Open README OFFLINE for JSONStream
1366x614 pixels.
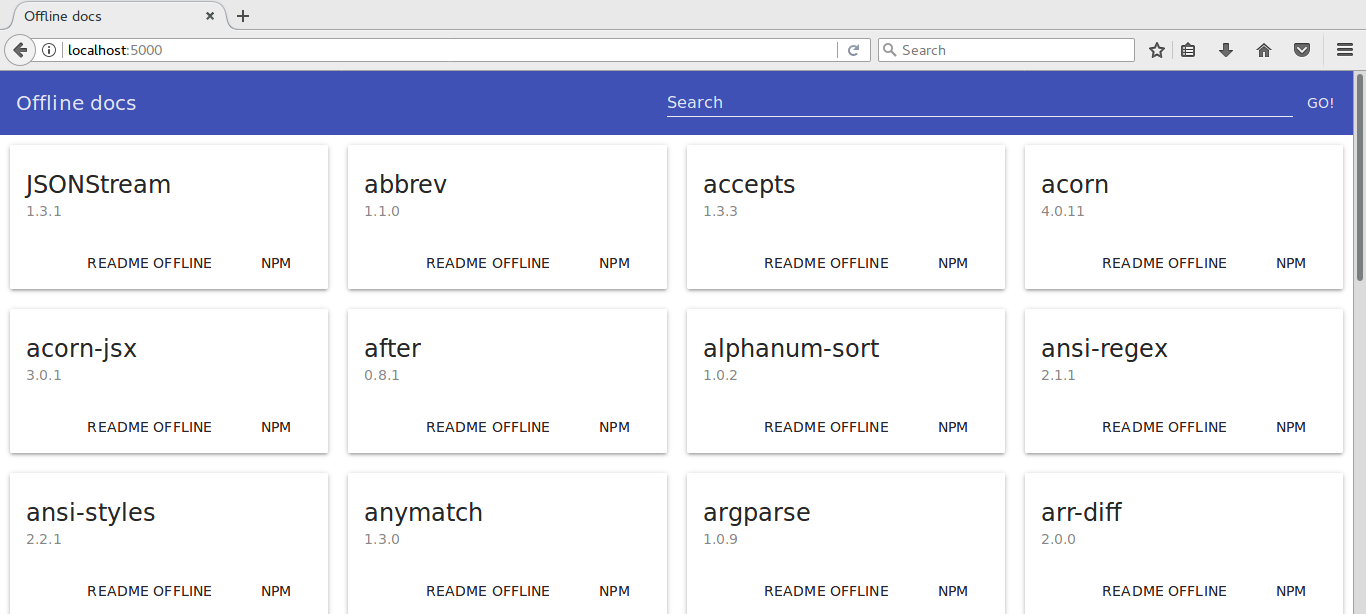coord(150,263)
